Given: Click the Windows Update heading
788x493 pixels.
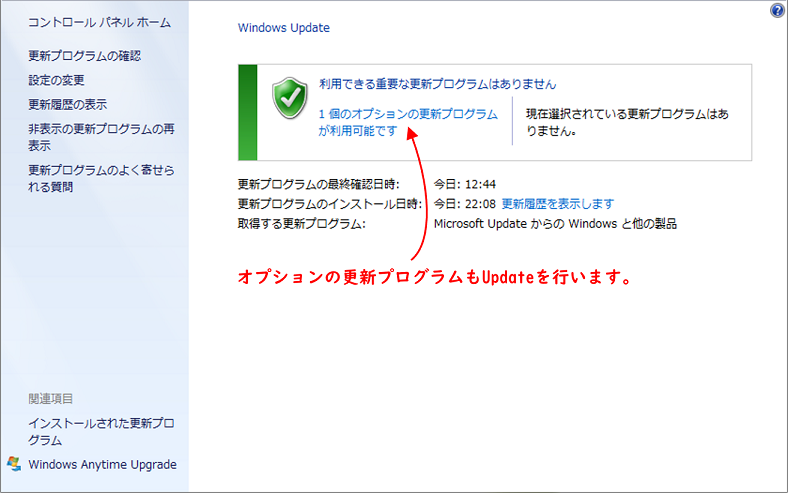Looking at the screenshot, I should pyautogui.click(x=283, y=28).
